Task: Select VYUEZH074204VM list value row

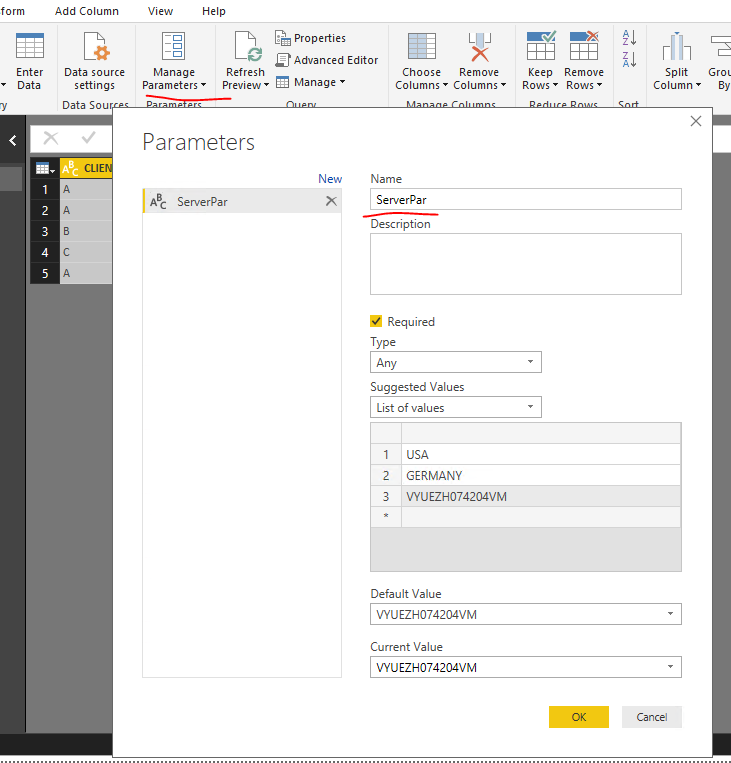Action: click(526, 496)
